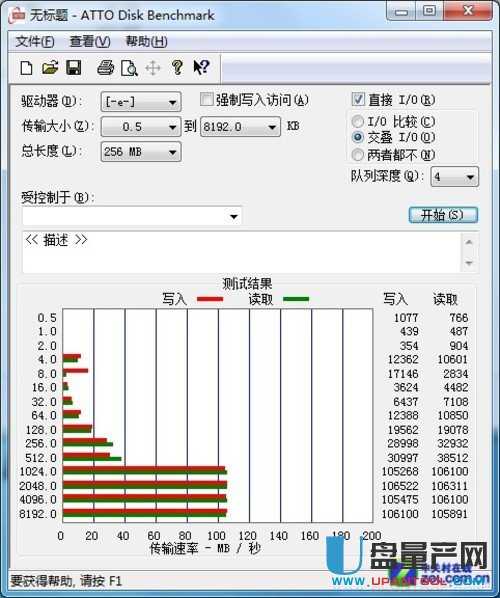Viewport: 500px width, 598px height.
Task: Open a saved benchmark file icon
Action: (50, 68)
